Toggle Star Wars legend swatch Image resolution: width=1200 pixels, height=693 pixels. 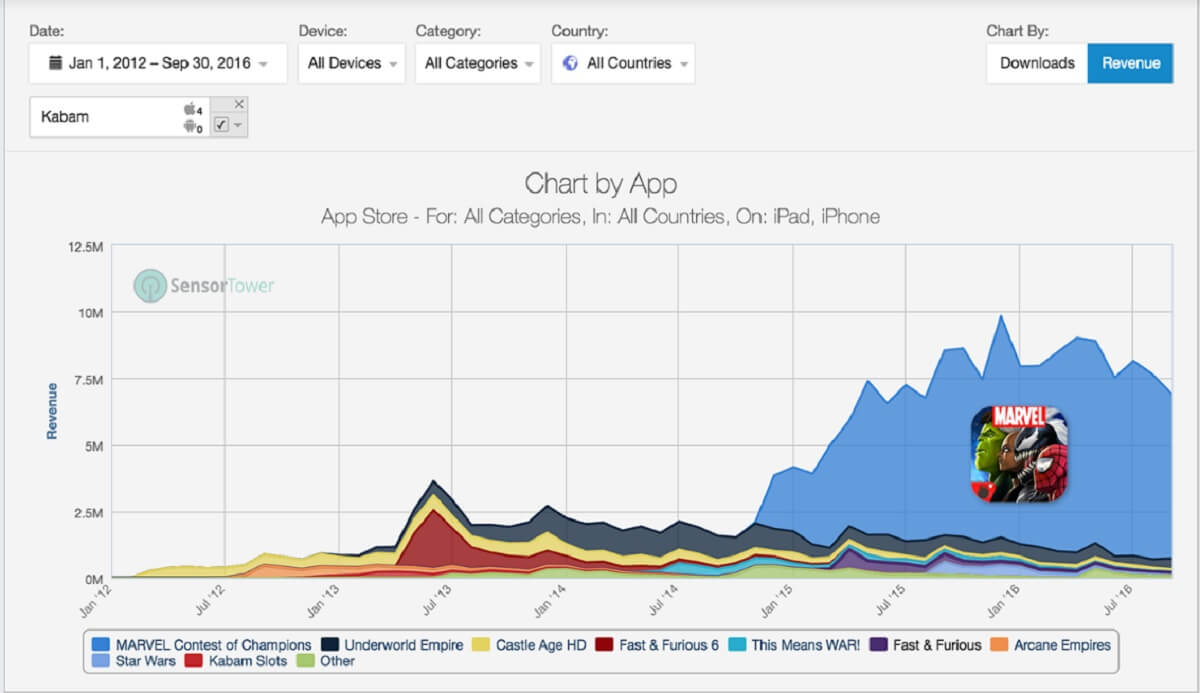100,661
